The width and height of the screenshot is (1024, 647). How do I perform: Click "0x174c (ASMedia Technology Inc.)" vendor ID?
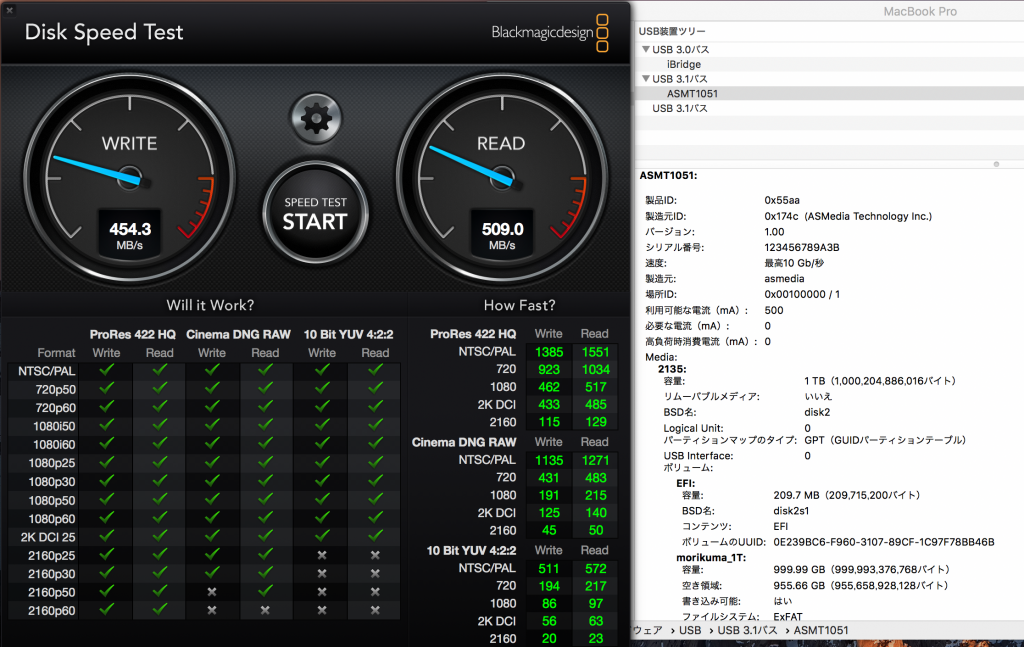point(848,216)
